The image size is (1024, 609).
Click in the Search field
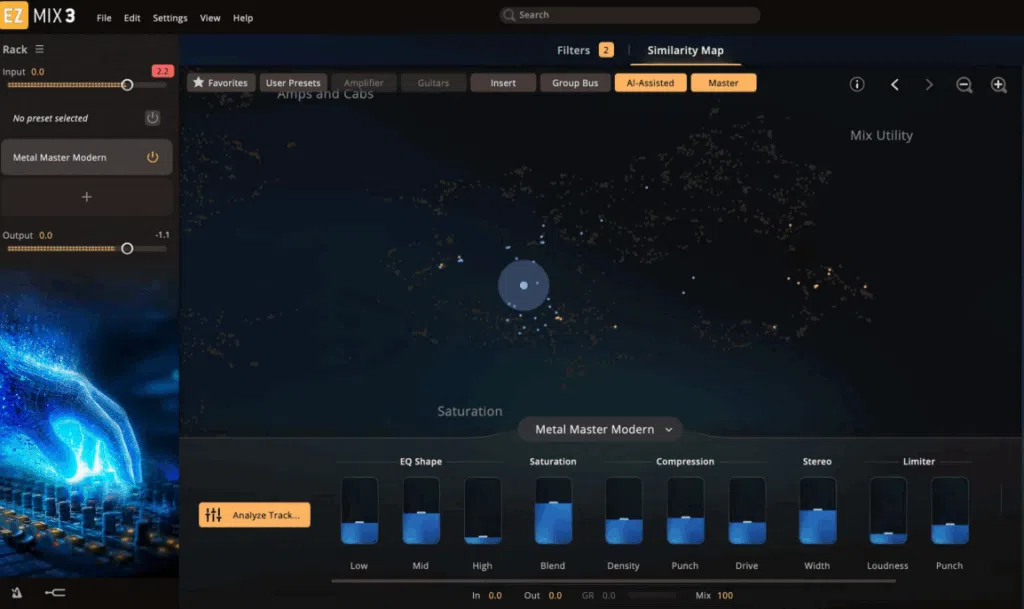(630, 15)
